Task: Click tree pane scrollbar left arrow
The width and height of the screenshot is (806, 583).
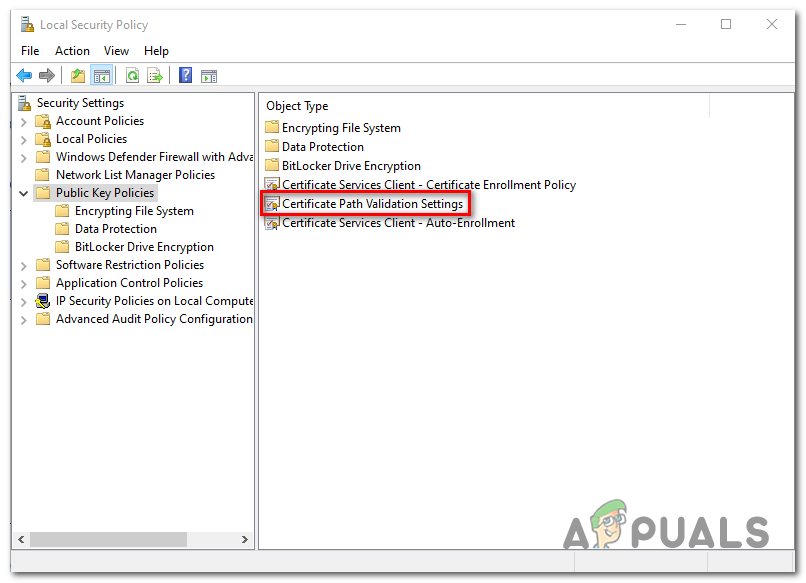Action: pos(21,539)
